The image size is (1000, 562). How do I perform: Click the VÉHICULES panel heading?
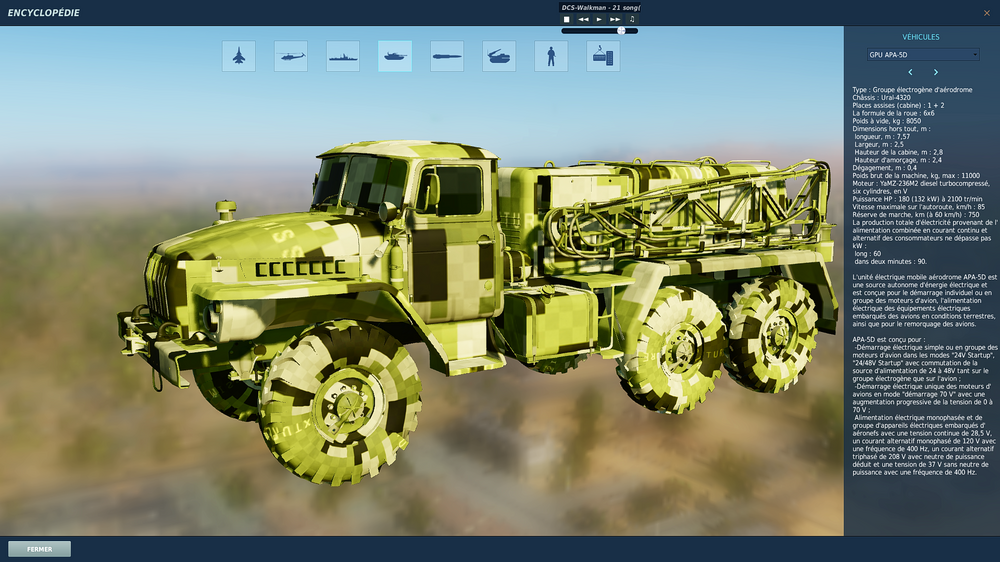click(x=921, y=37)
